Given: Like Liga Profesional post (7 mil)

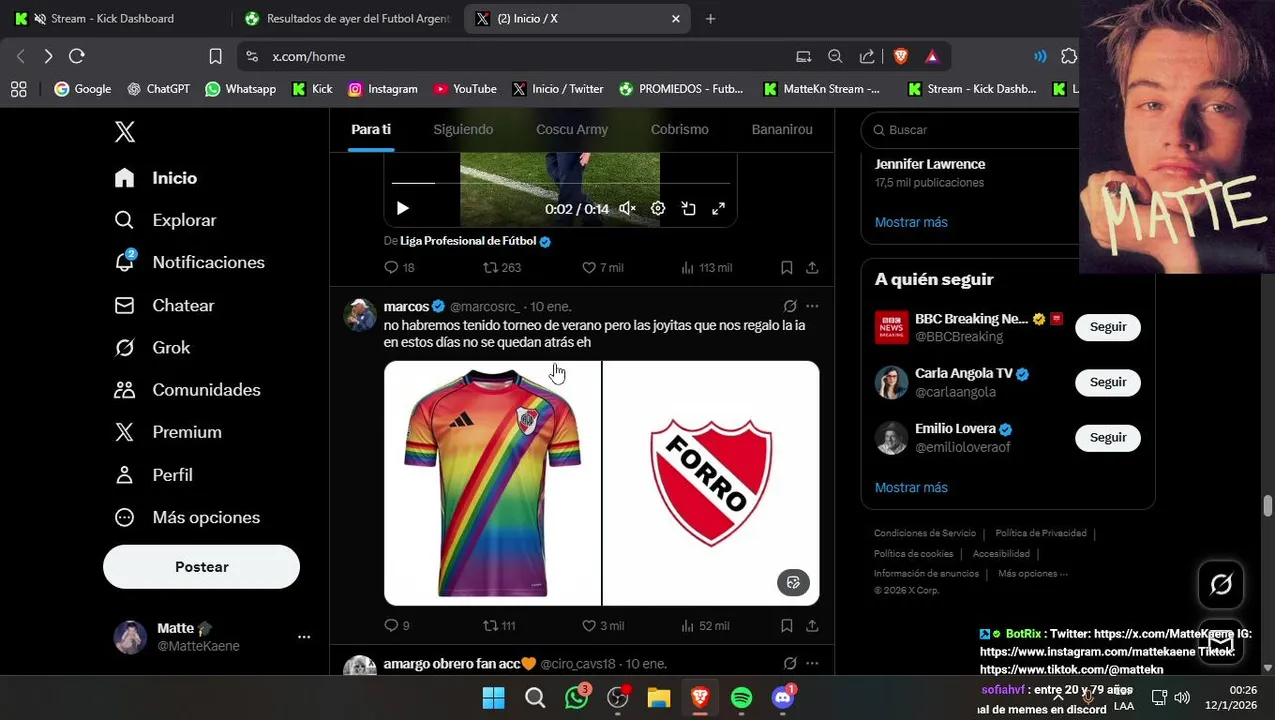Looking at the screenshot, I should click(603, 268).
